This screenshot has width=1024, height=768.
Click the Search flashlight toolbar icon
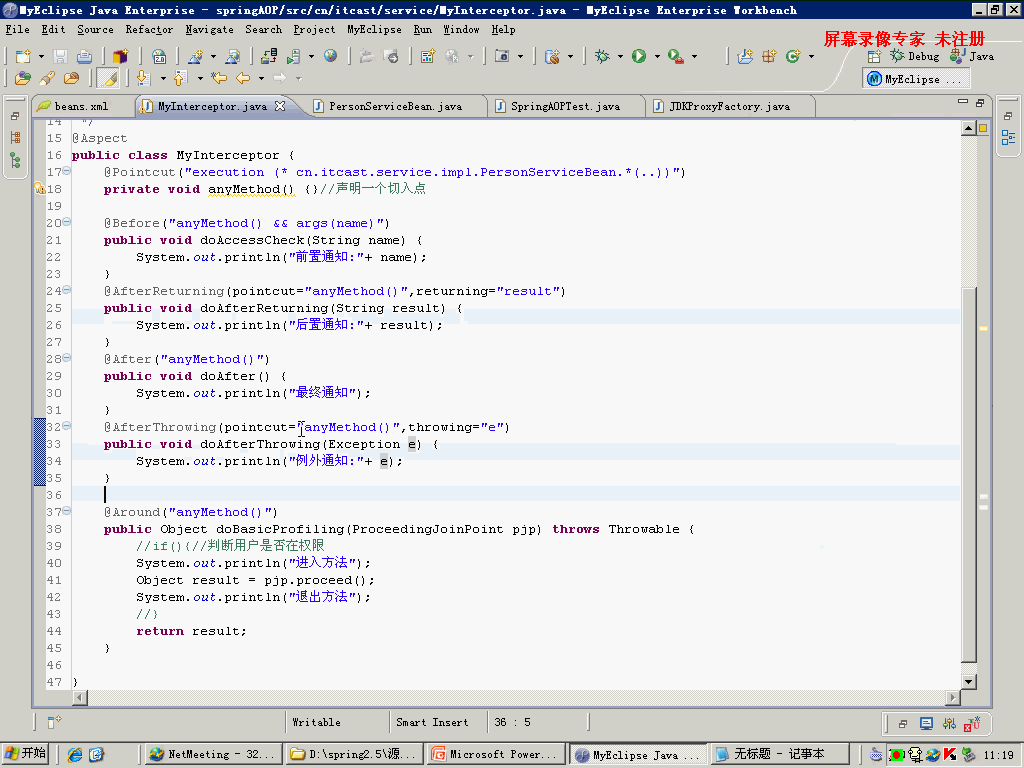[47, 78]
